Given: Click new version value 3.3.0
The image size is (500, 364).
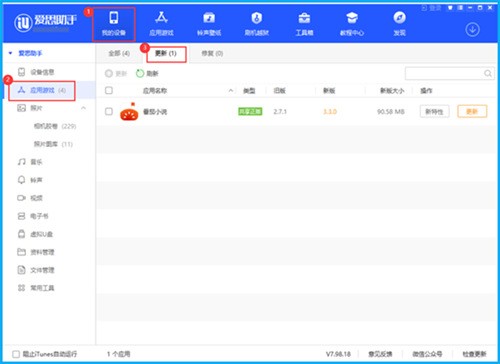Looking at the screenshot, I should [x=330, y=112].
